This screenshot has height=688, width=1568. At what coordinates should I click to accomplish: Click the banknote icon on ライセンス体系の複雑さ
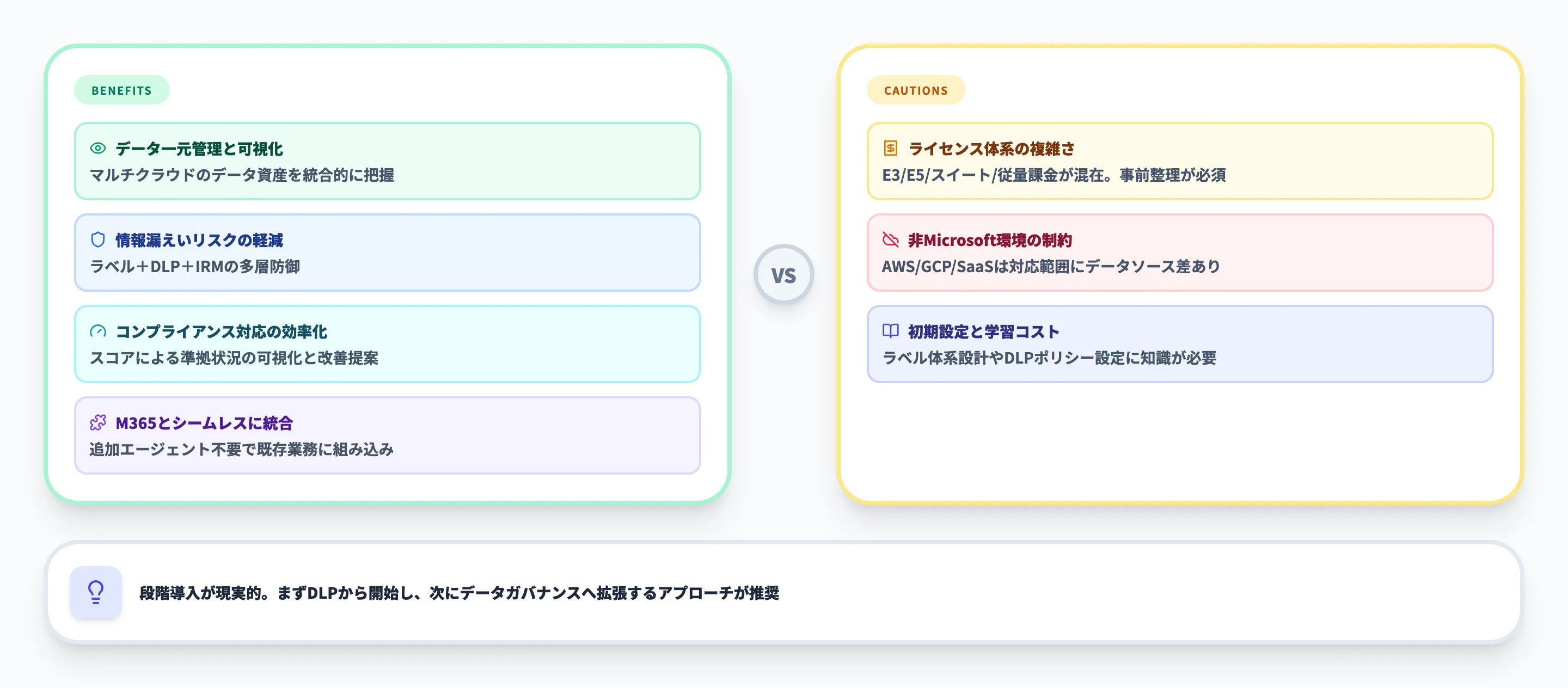890,148
